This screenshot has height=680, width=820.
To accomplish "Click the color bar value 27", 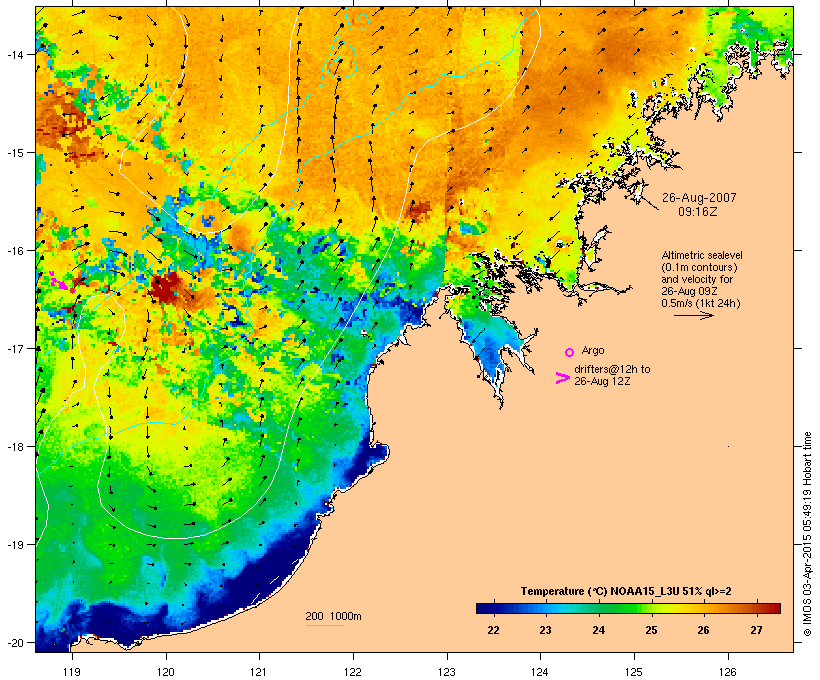I will (756, 630).
